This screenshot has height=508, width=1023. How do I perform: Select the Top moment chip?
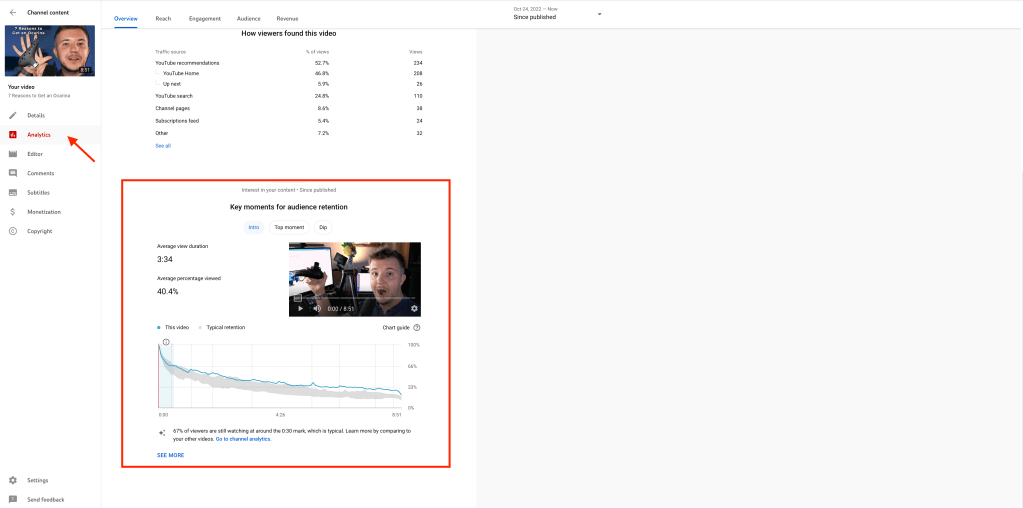point(289,227)
